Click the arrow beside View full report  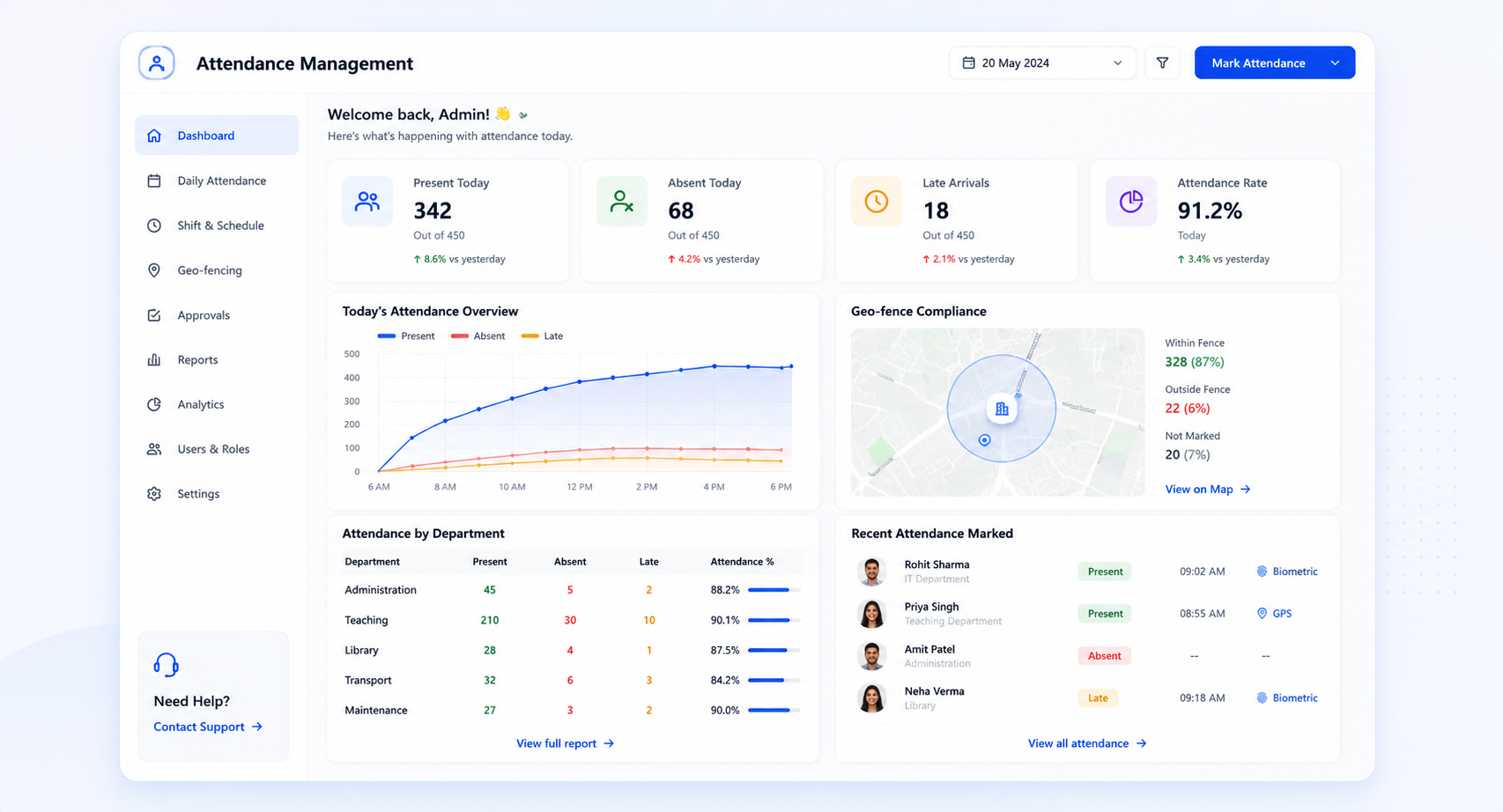(x=609, y=744)
